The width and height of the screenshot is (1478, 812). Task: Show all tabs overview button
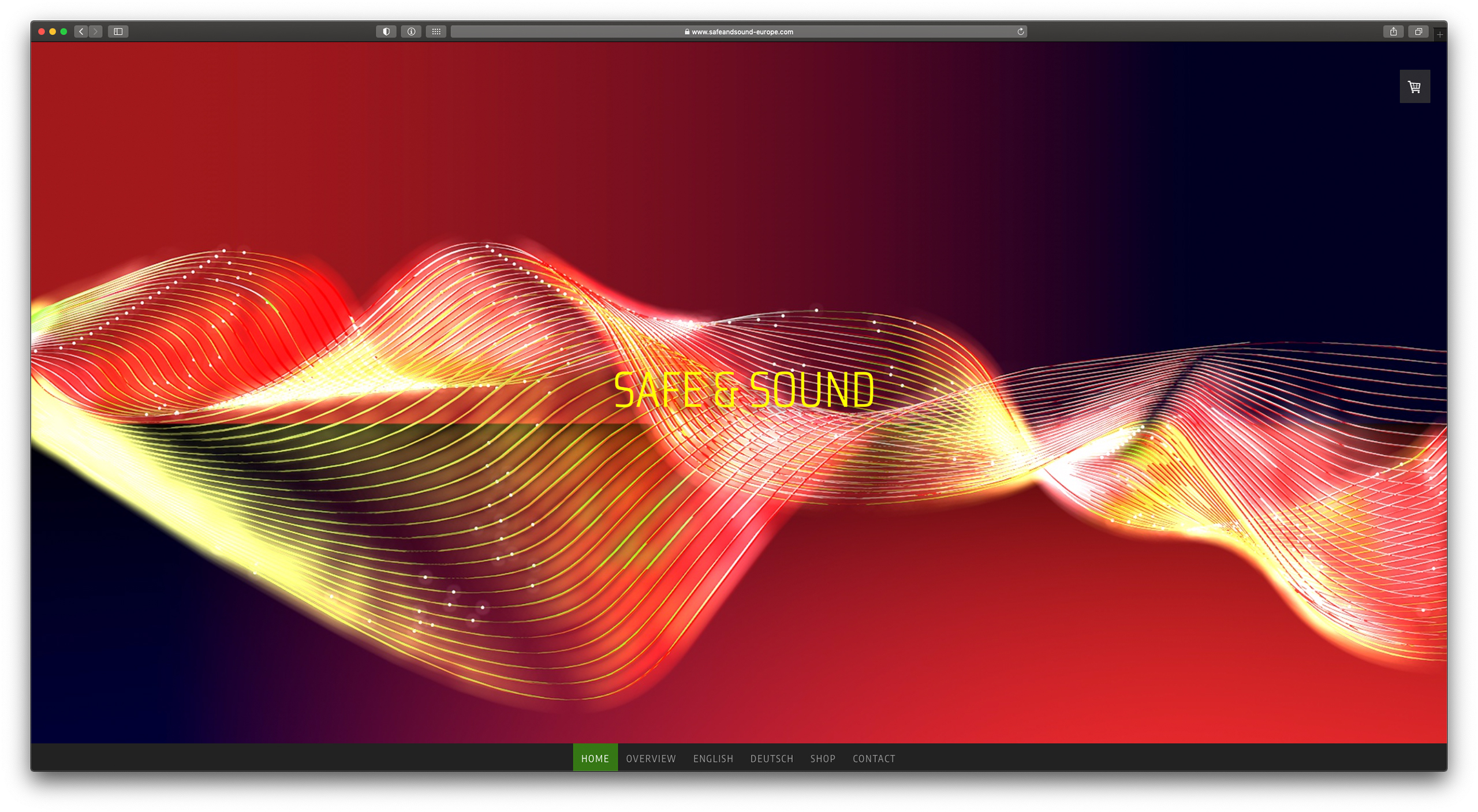click(x=1418, y=32)
